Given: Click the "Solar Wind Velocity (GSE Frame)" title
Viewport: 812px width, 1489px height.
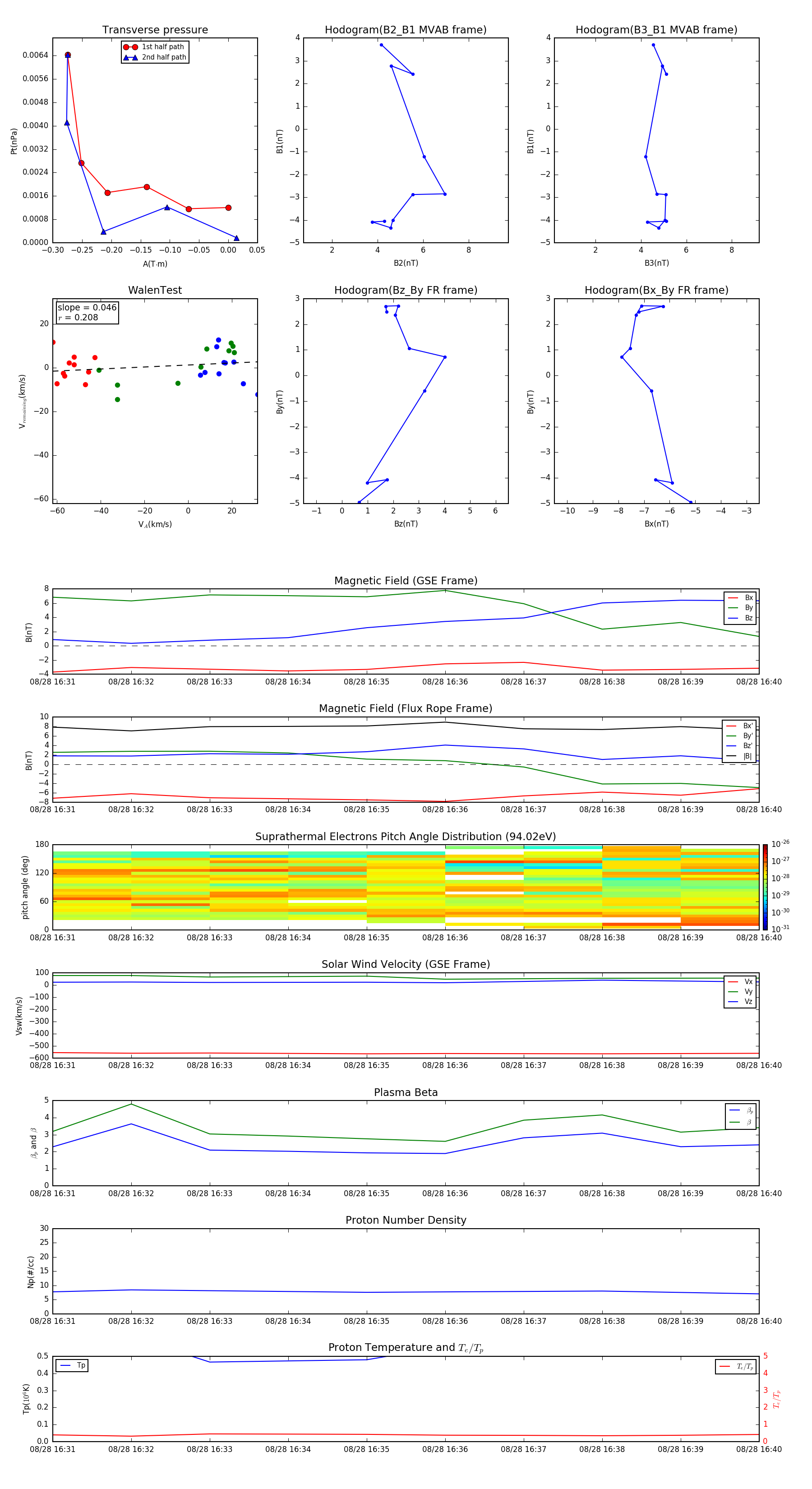Looking at the screenshot, I should click(406, 964).
